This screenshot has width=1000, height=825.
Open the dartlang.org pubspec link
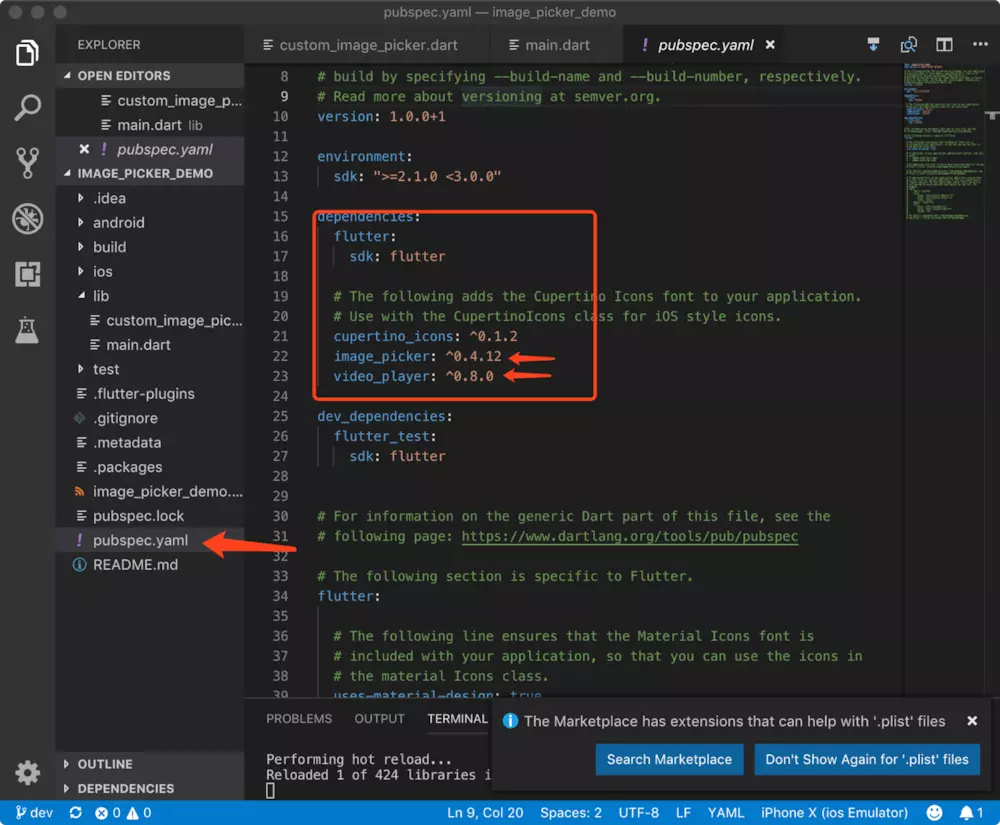pos(629,536)
